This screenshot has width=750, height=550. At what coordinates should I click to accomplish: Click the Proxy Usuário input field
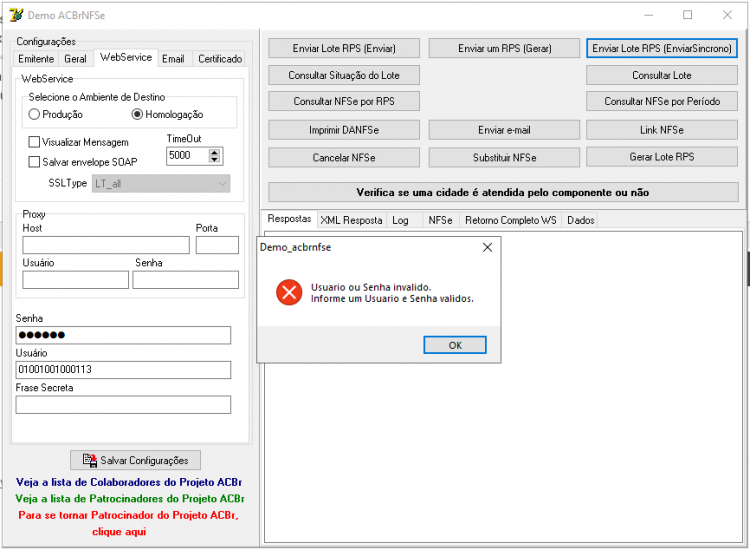(76, 280)
